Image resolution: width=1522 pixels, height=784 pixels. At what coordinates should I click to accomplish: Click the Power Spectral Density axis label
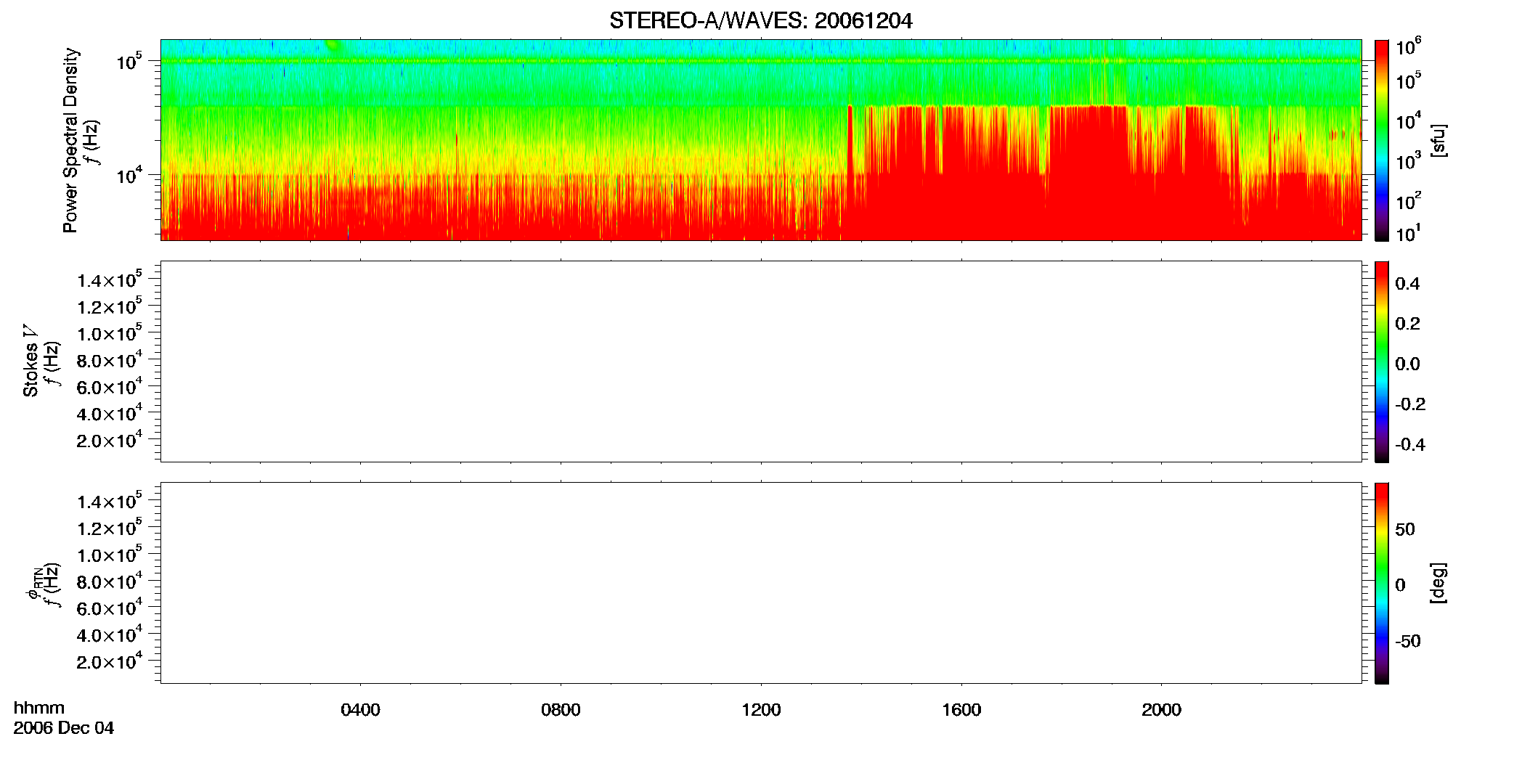[70, 140]
